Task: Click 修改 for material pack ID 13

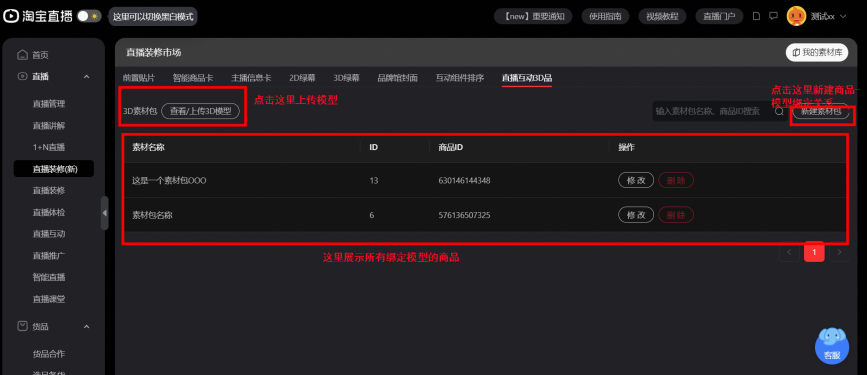Action: 636,181
